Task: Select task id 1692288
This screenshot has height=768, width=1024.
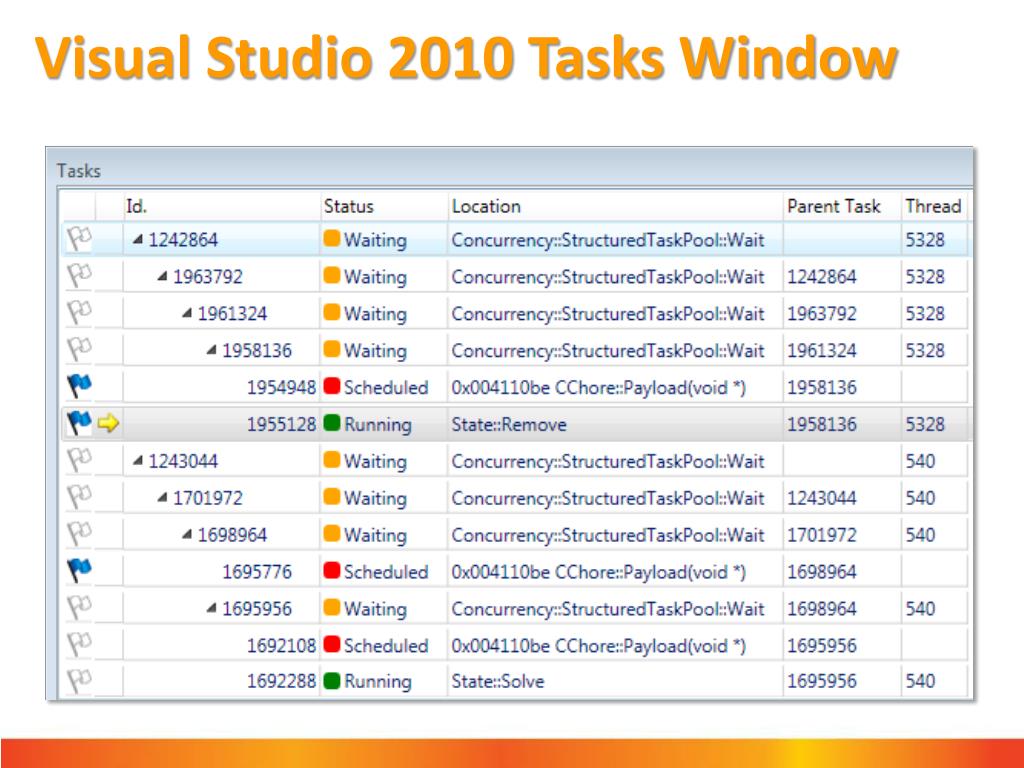Action: point(281,681)
